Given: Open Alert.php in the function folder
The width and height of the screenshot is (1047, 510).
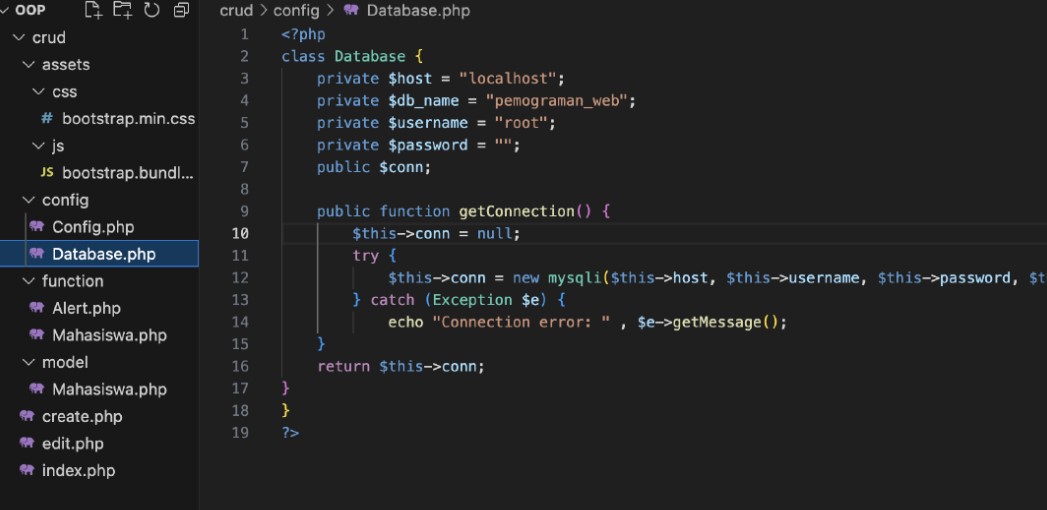Looking at the screenshot, I should tap(86, 308).
